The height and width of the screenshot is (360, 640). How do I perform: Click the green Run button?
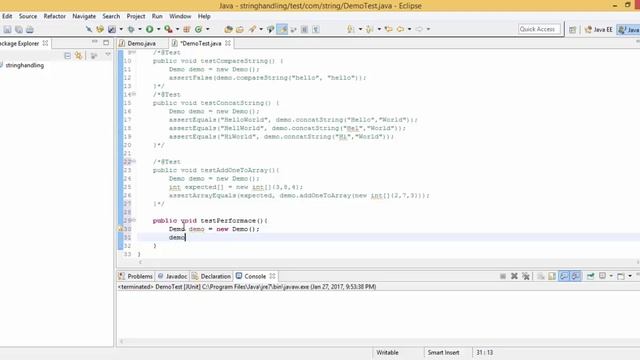[x=150, y=29]
